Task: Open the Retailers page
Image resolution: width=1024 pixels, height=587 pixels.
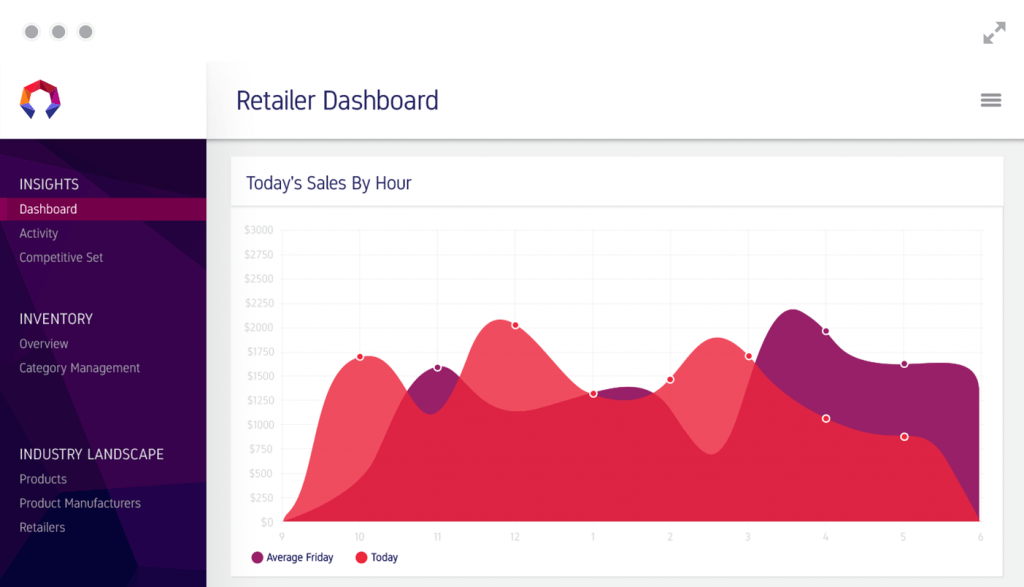Action: (42, 527)
